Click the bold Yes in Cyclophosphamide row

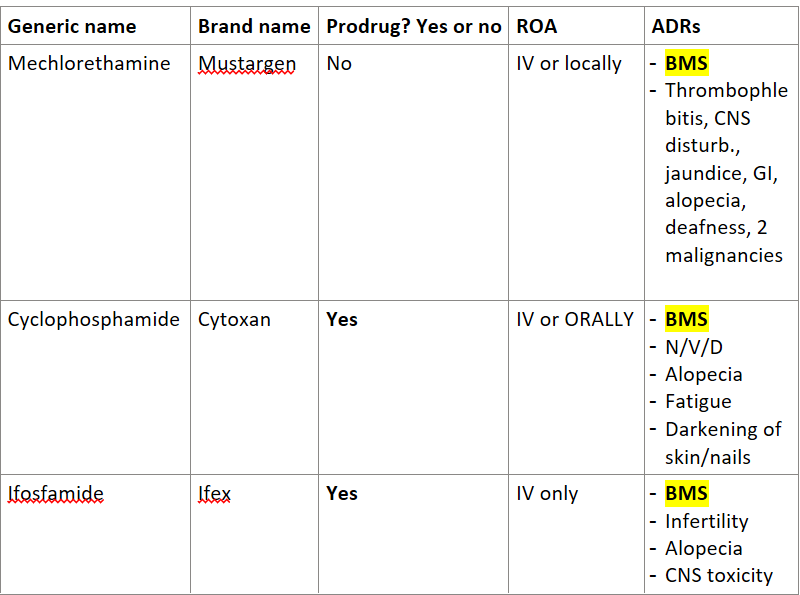coord(342,319)
